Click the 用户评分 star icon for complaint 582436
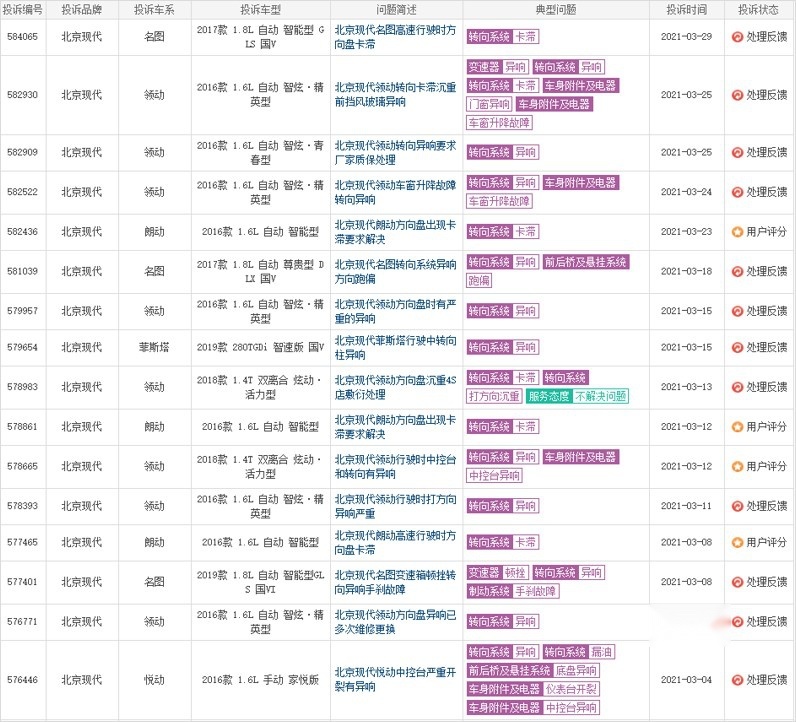This screenshot has width=796, height=722. click(737, 232)
